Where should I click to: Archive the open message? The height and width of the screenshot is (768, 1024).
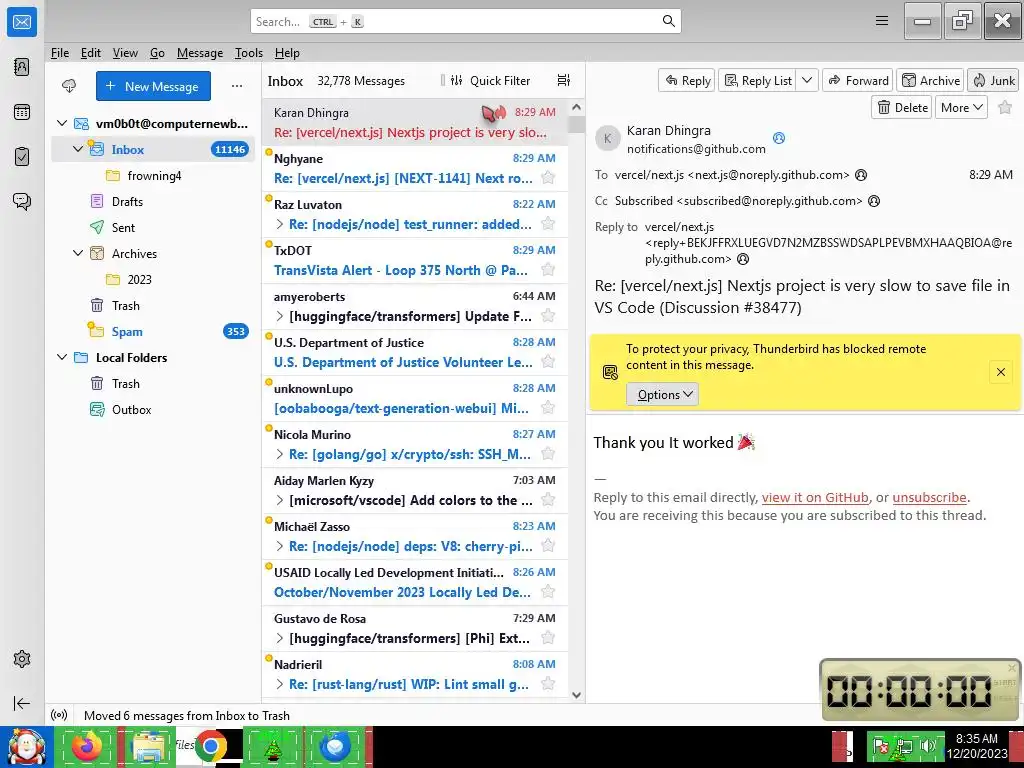pyautogui.click(x=931, y=80)
